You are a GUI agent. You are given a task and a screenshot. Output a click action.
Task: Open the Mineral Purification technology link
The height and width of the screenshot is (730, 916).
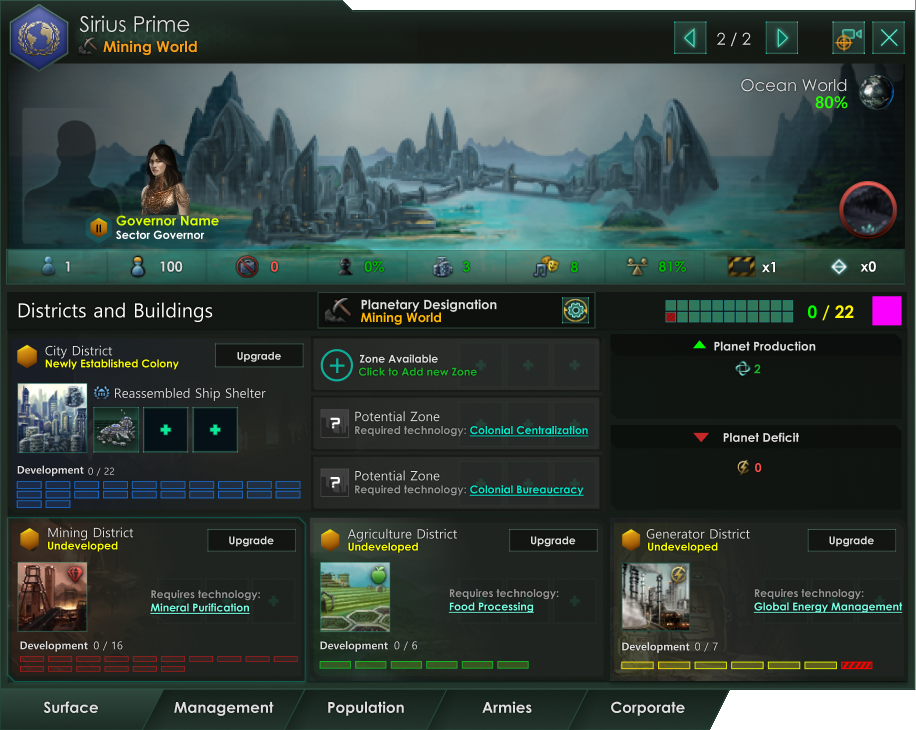[x=200, y=608]
